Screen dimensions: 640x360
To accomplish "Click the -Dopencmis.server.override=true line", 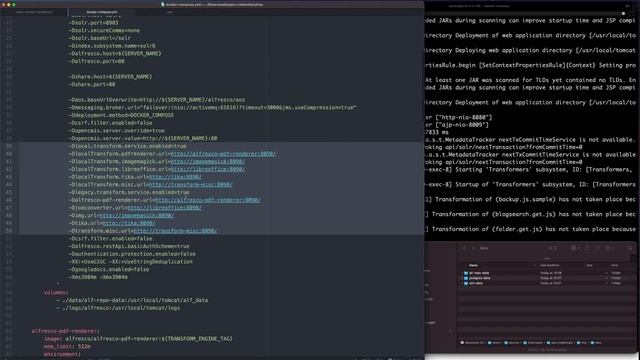I will pyautogui.click(x=116, y=131).
